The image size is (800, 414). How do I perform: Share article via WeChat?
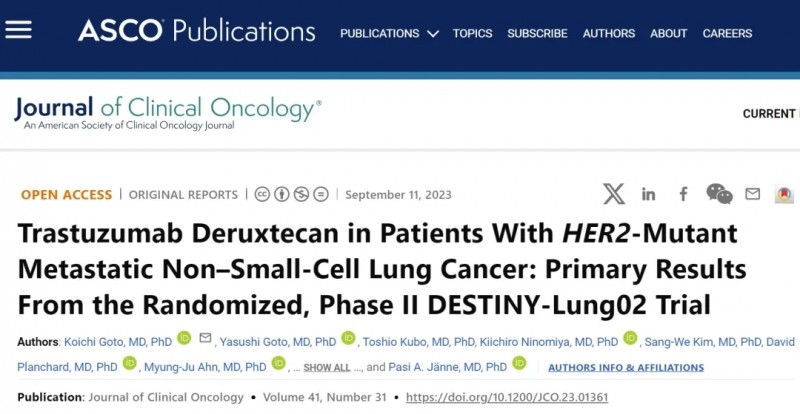pyautogui.click(x=719, y=194)
